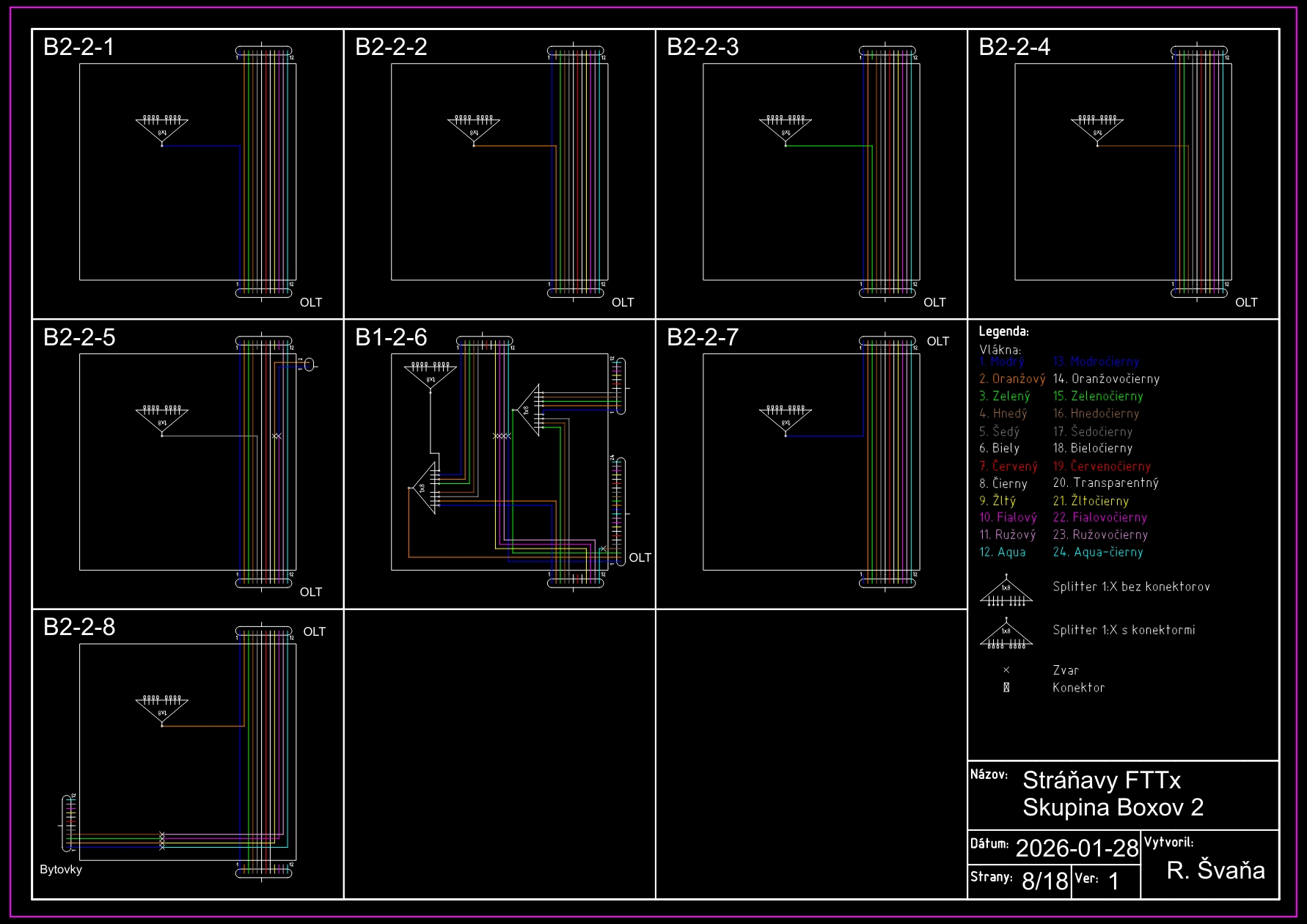
Task: Select the Zvar cross symbol in legend
Action: [x=1006, y=670]
